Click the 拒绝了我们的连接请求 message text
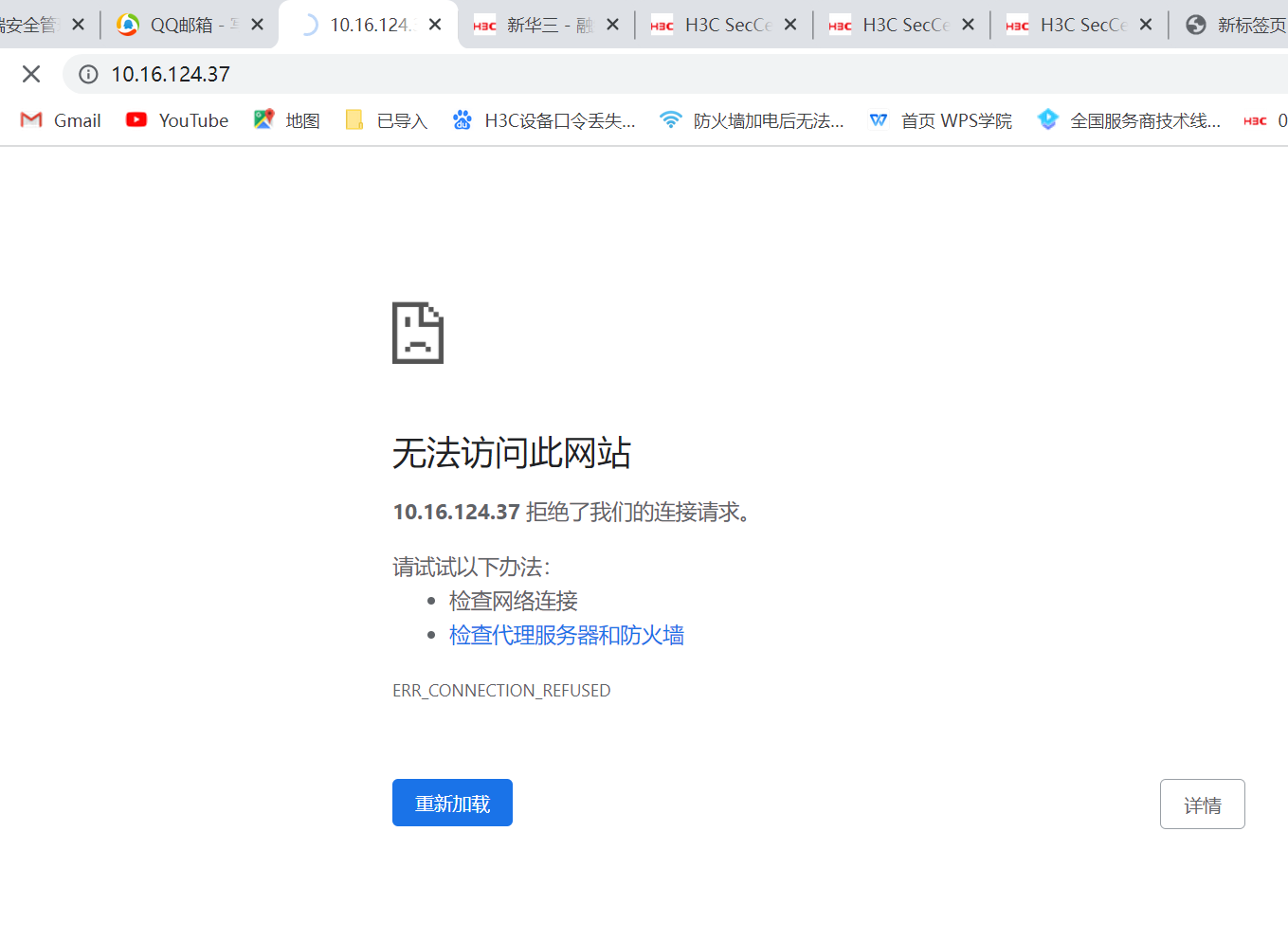 pos(638,512)
